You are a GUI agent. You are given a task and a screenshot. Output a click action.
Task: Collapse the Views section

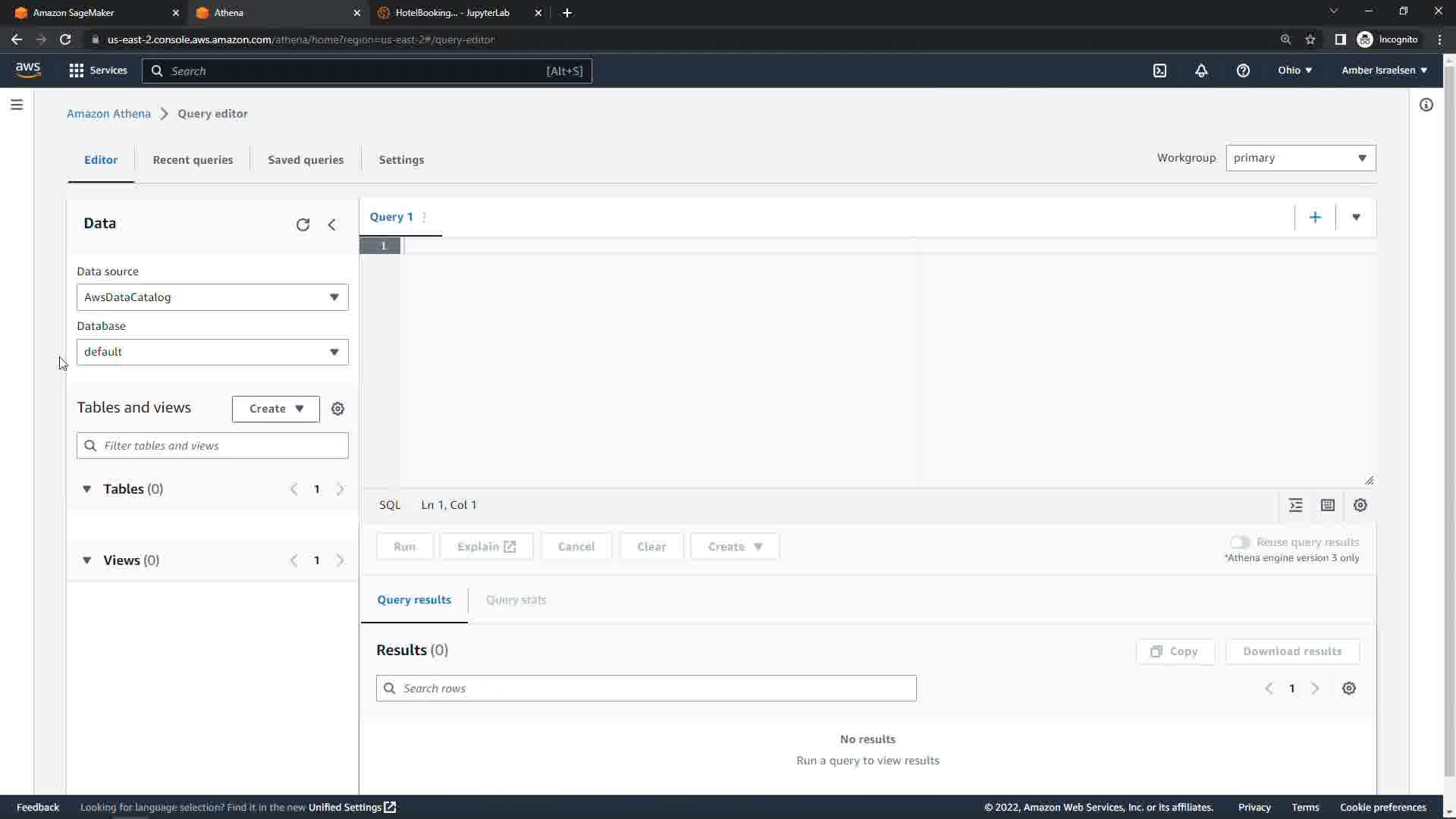click(x=87, y=560)
